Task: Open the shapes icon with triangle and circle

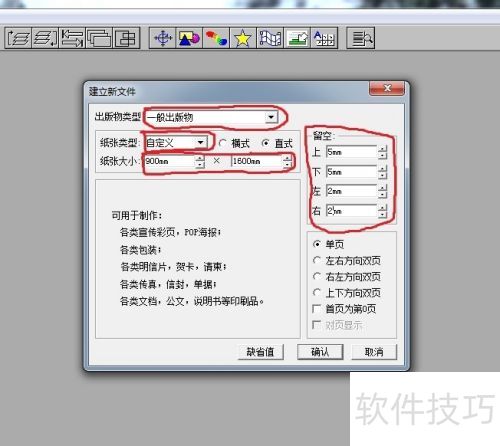Action: pos(189,38)
